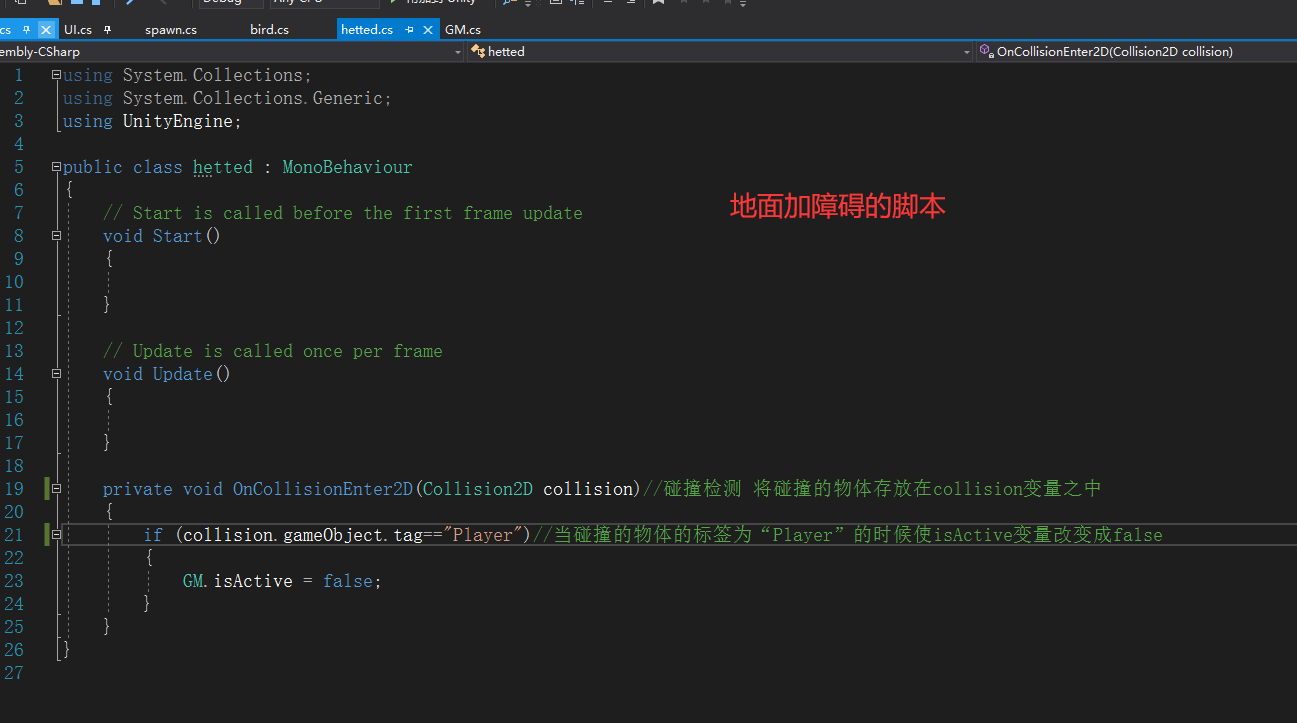Click the 'using UnityEngine;' line
The width and height of the screenshot is (1297, 723).
coord(152,121)
